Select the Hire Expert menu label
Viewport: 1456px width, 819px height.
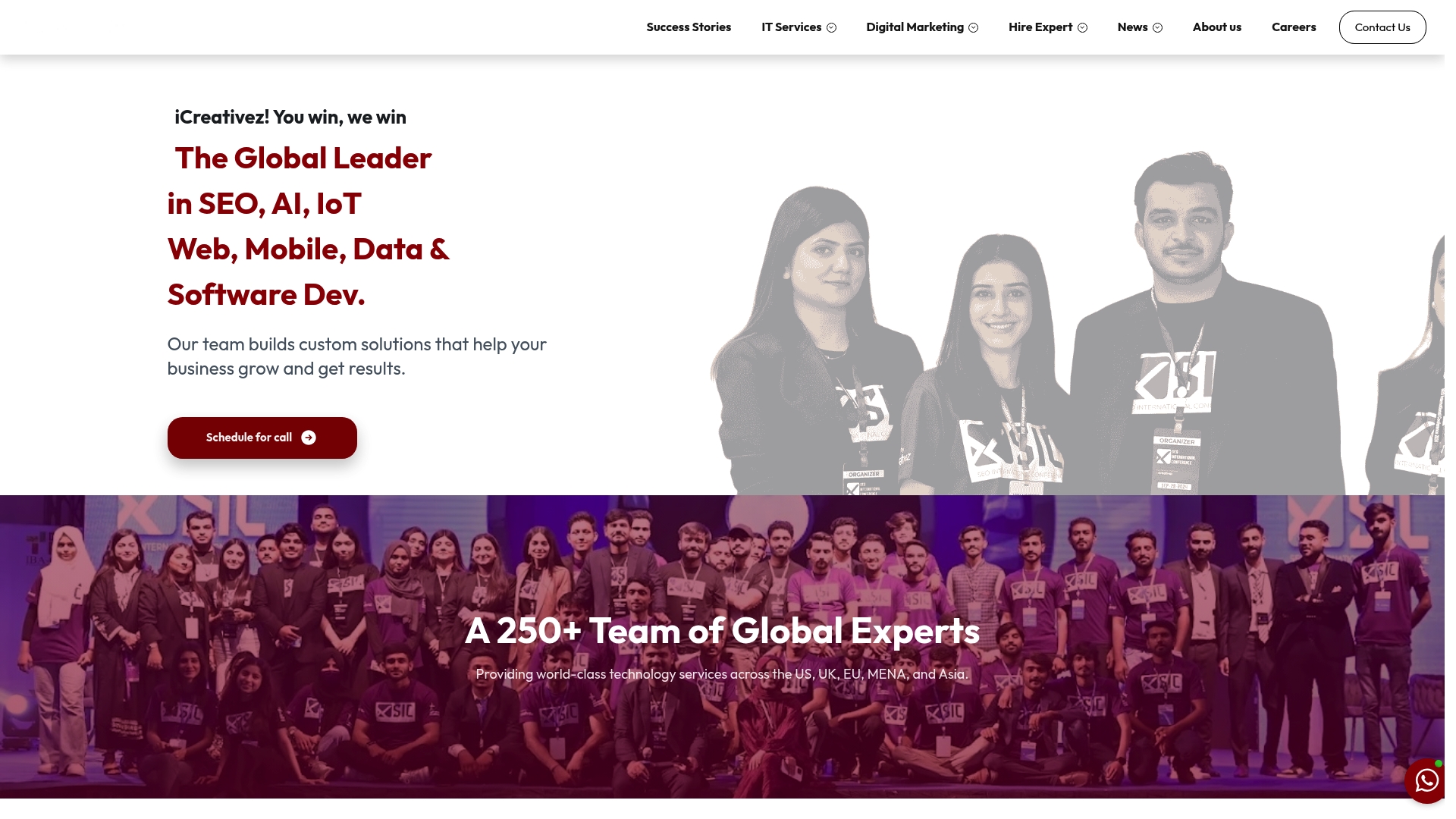1040,27
